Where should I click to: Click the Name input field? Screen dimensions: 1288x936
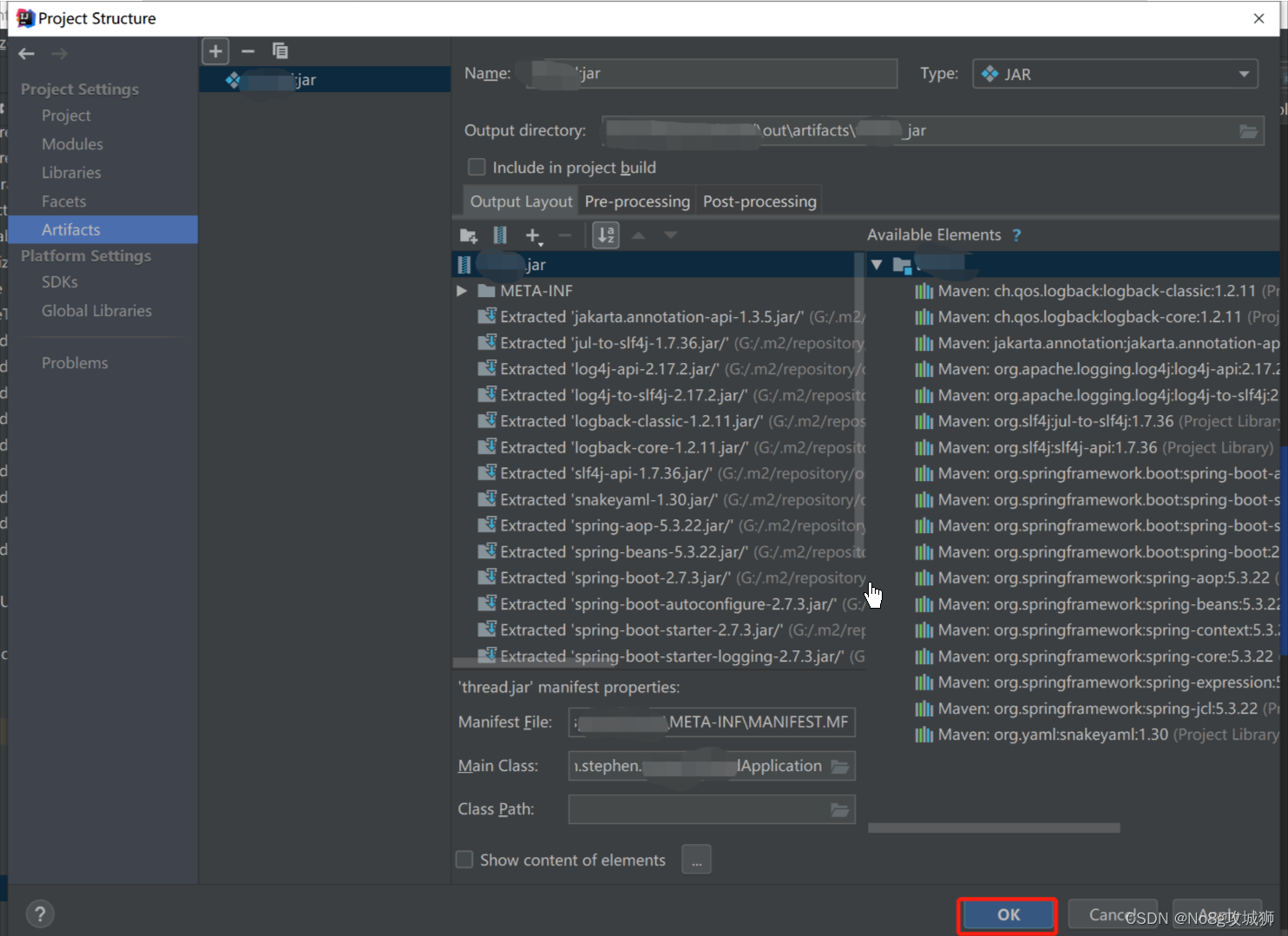pyautogui.click(x=712, y=74)
